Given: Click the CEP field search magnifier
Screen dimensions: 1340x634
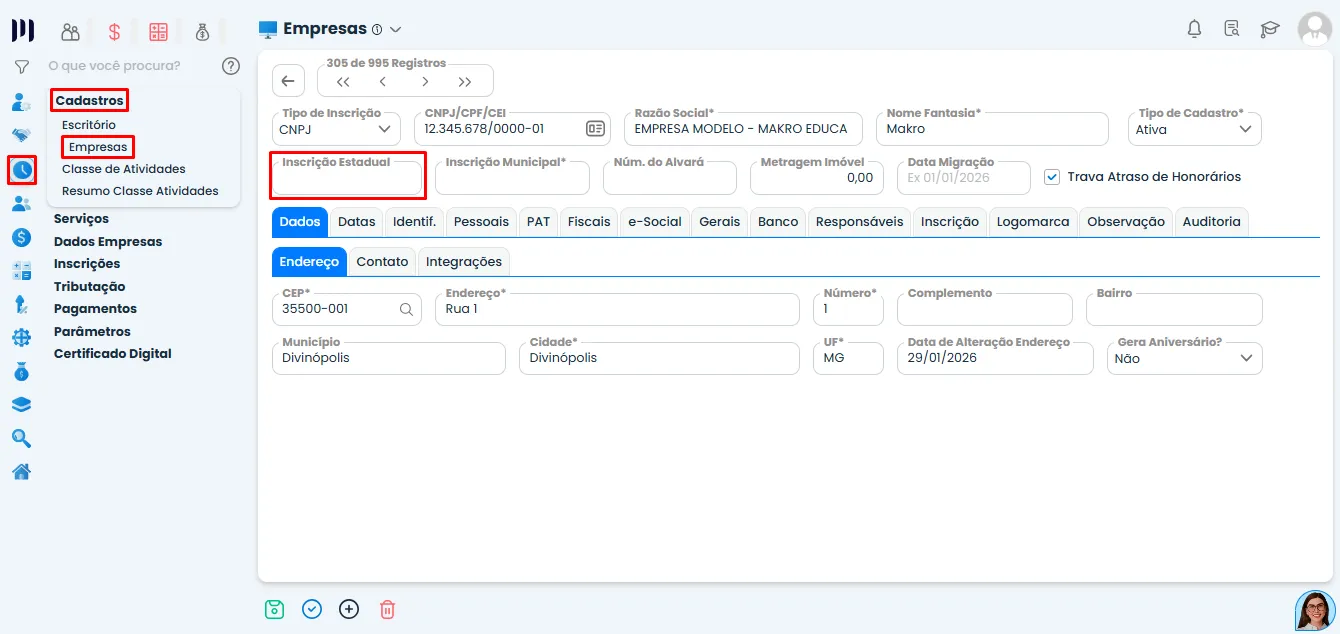Looking at the screenshot, I should point(405,310).
